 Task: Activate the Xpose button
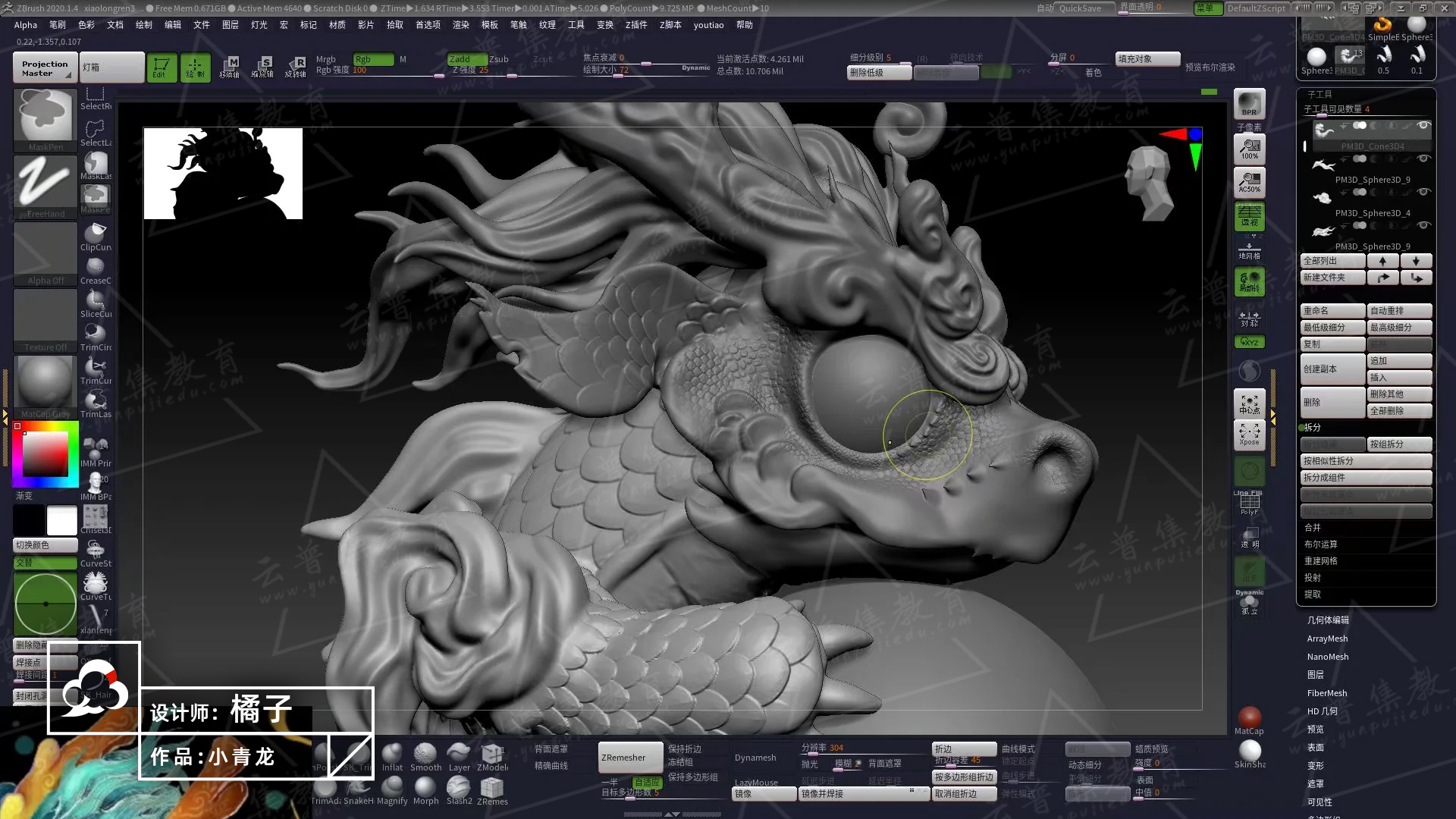point(1249,434)
